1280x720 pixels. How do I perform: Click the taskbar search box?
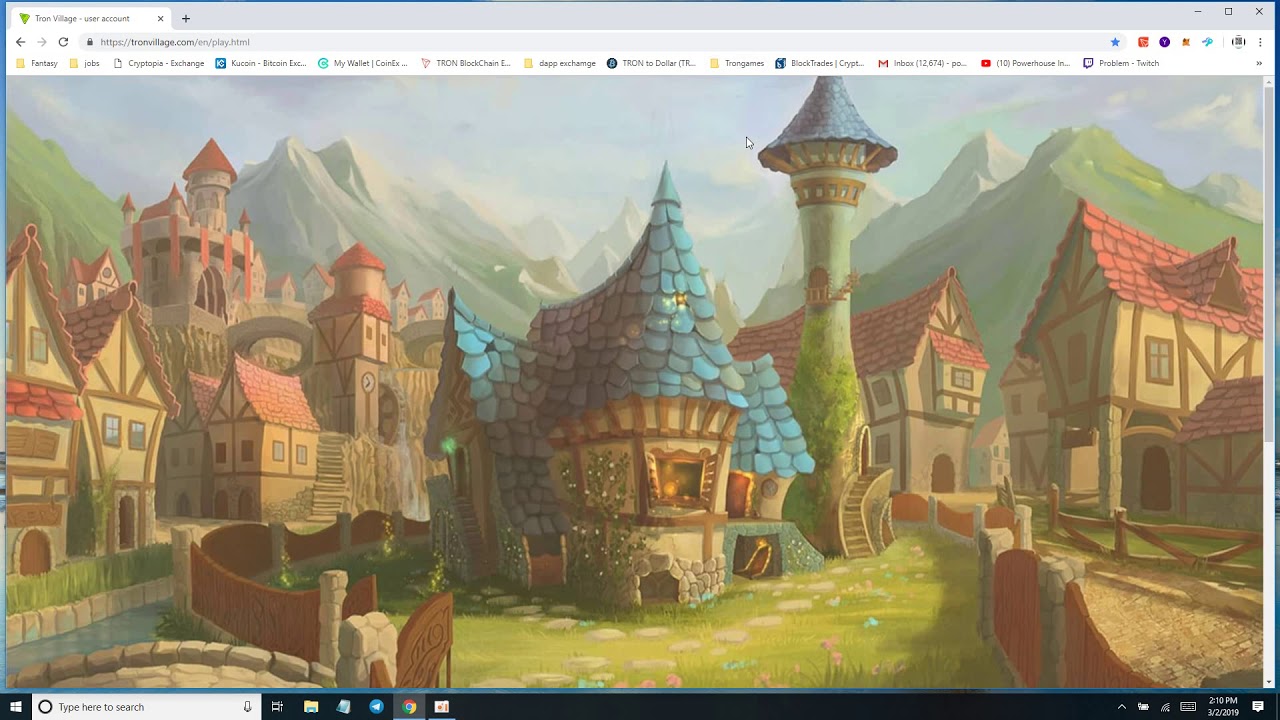pos(147,707)
